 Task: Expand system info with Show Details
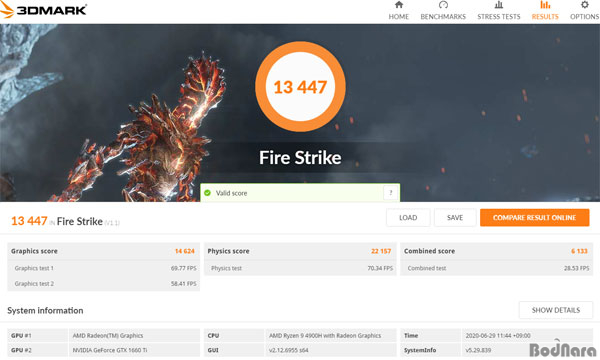click(556, 310)
